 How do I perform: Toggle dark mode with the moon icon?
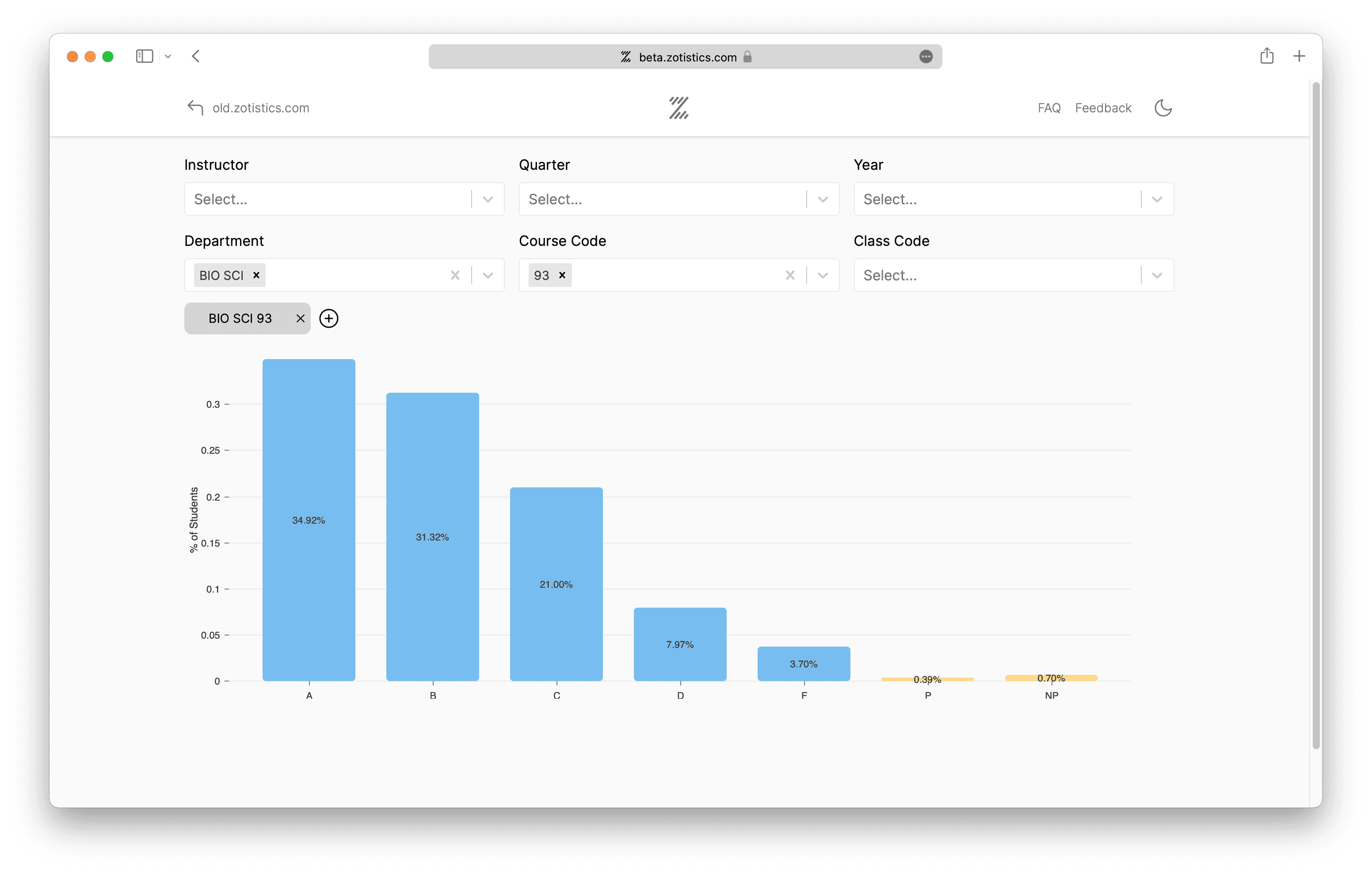[1162, 108]
